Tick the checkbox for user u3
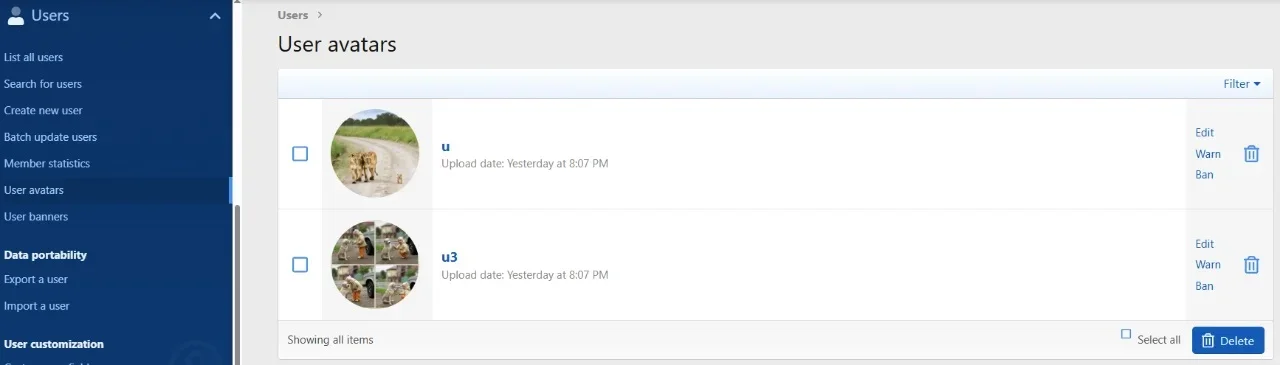 tap(300, 265)
